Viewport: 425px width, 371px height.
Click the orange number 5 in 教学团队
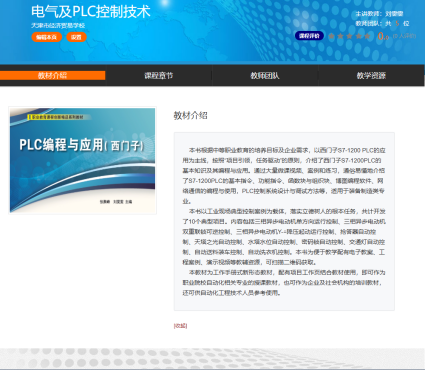point(397,23)
